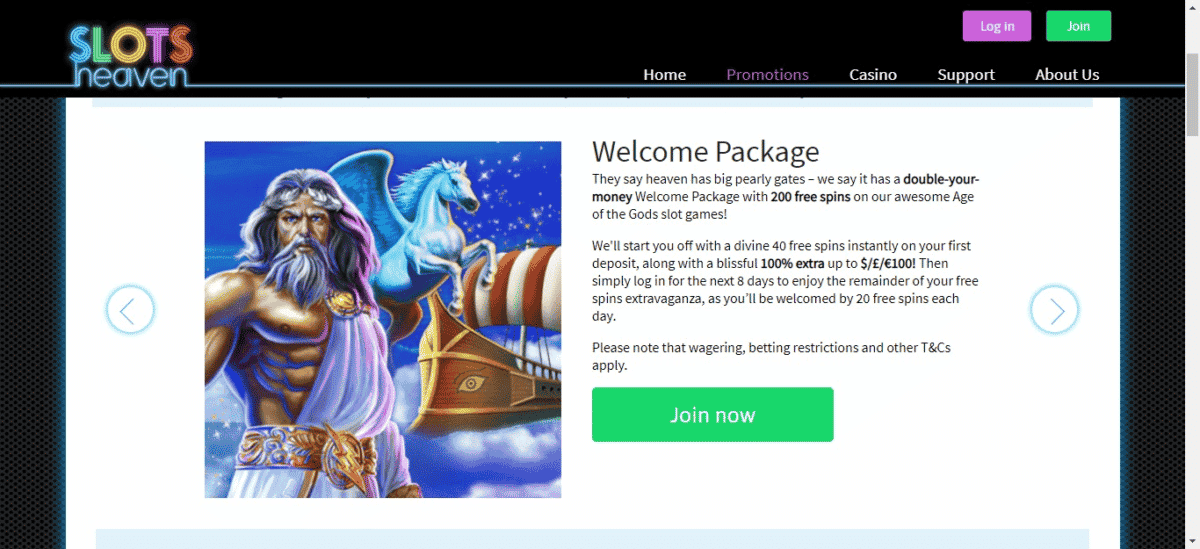Click the scrollbar up arrow
This screenshot has height=549, width=1200.
coord(1191,8)
